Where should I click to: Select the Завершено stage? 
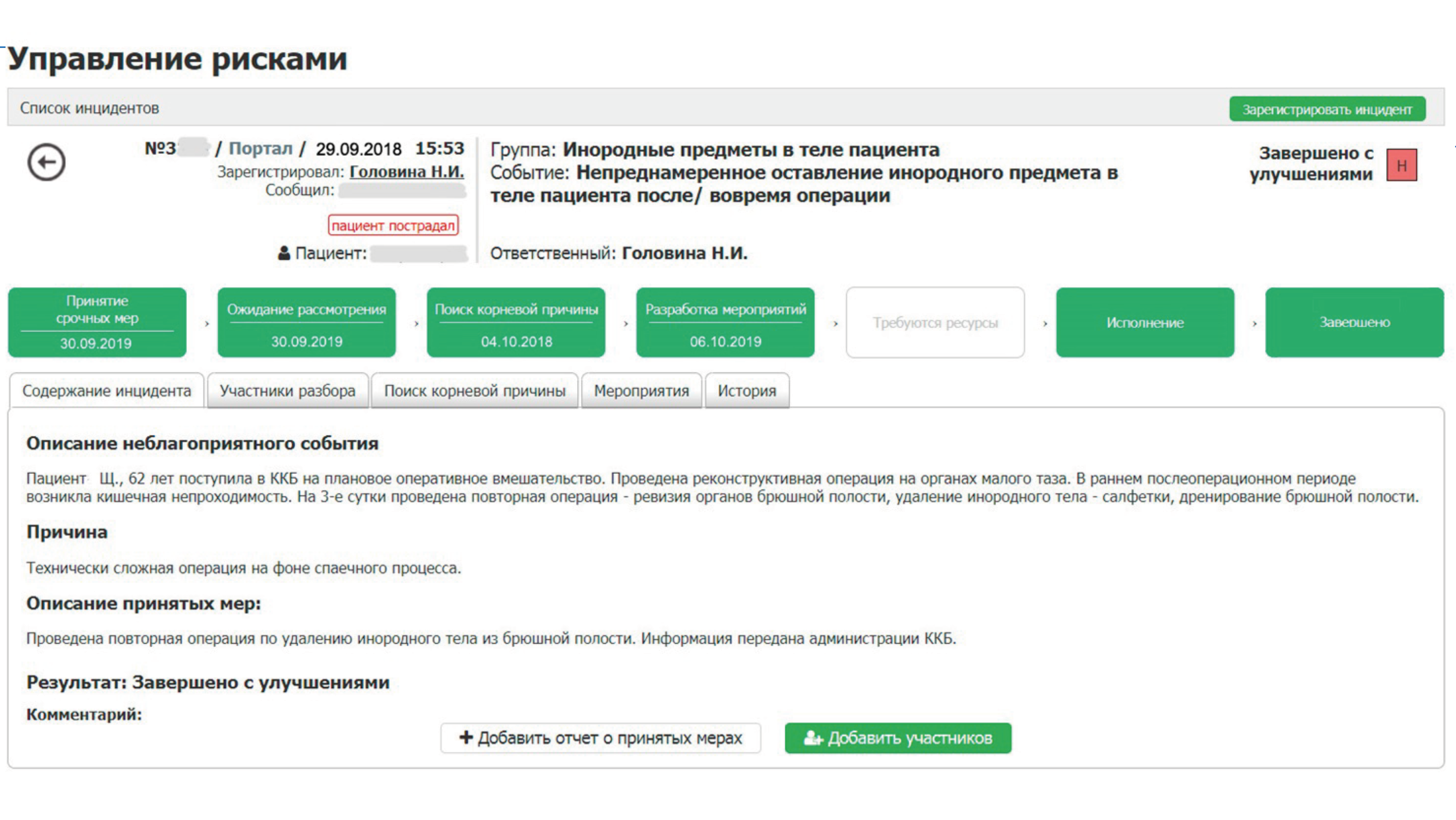click(x=1354, y=322)
